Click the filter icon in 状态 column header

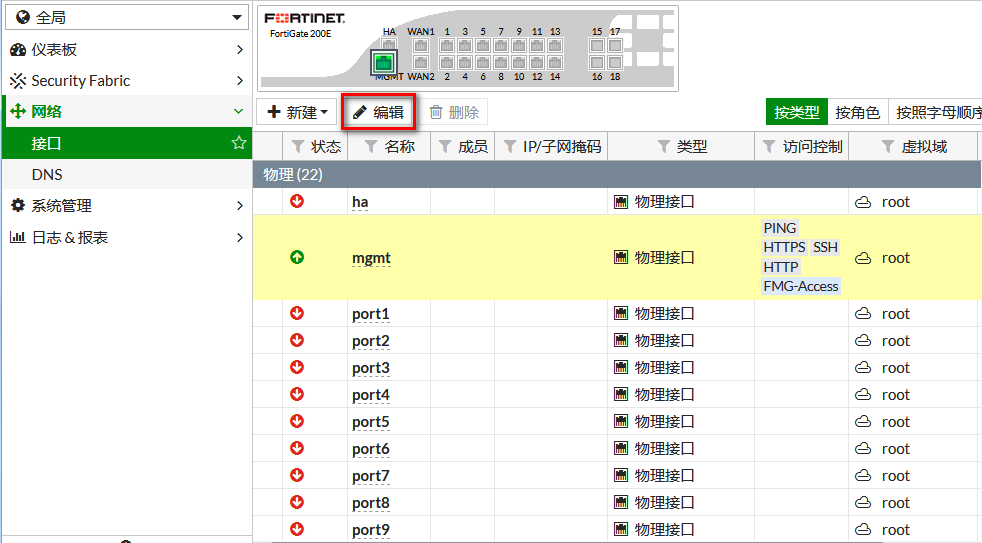[297, 147]
